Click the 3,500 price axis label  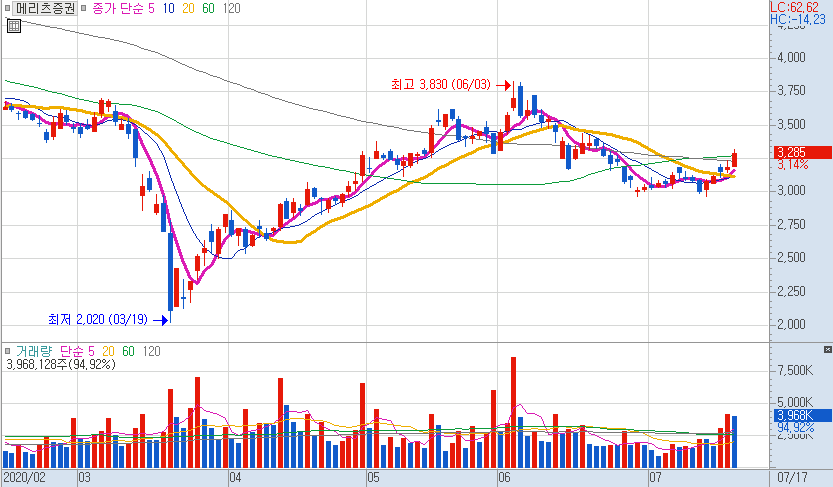pyautogui.click(x=791, y=124)
